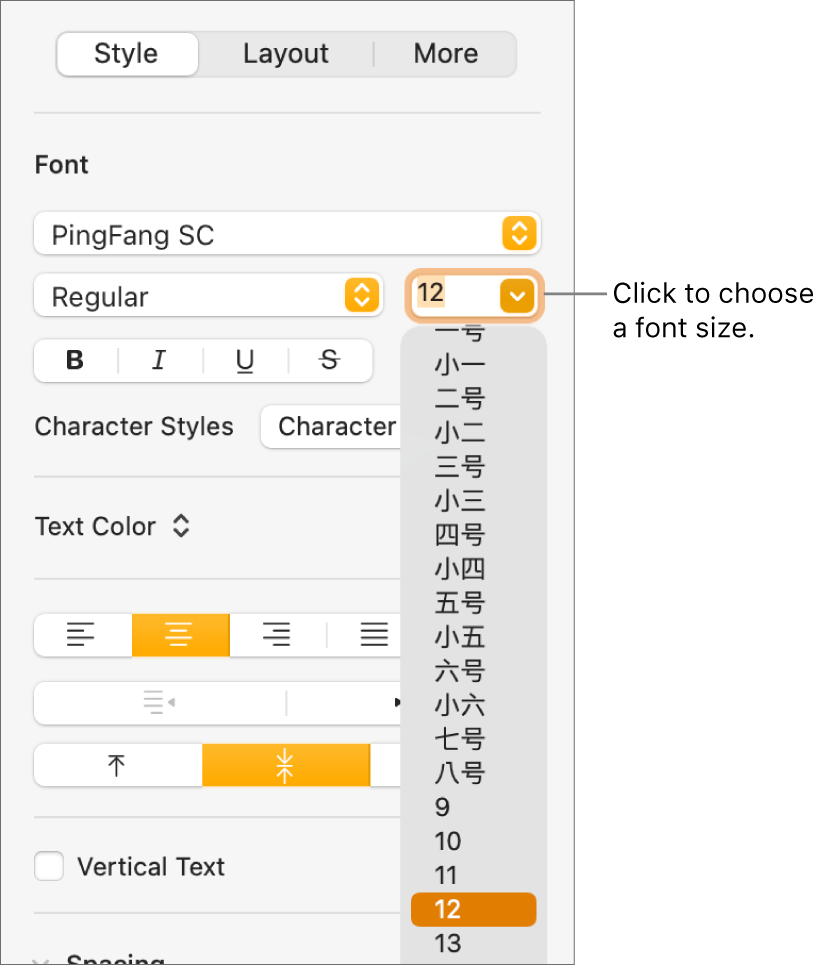Screen dimensions: 819x966
Task: Apply bold formatting
Action: (x=75, y=361)
